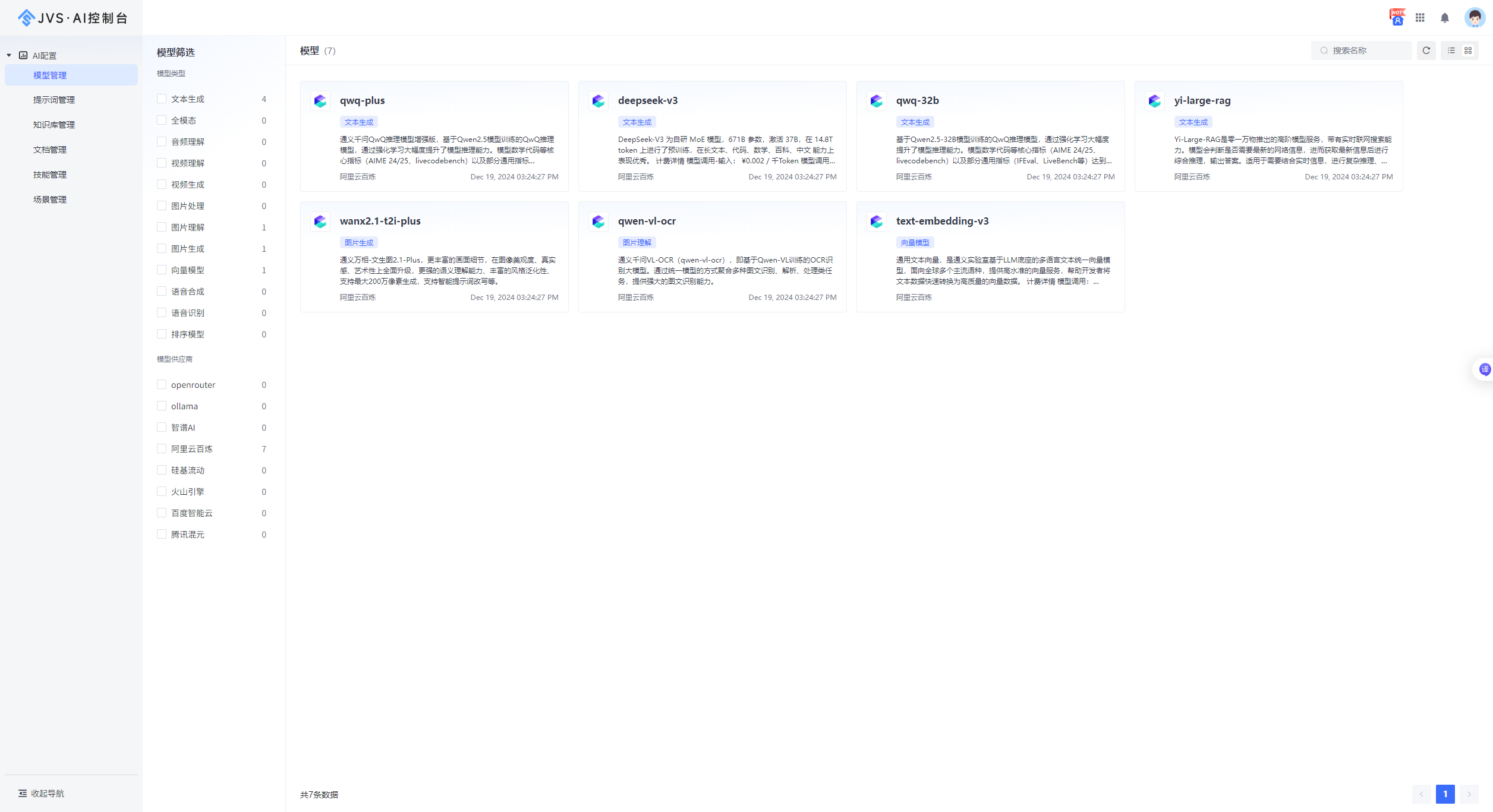Viewport: 1493px width, 812px height.
Task: Open the notification bell
Action: [1444, 18]
